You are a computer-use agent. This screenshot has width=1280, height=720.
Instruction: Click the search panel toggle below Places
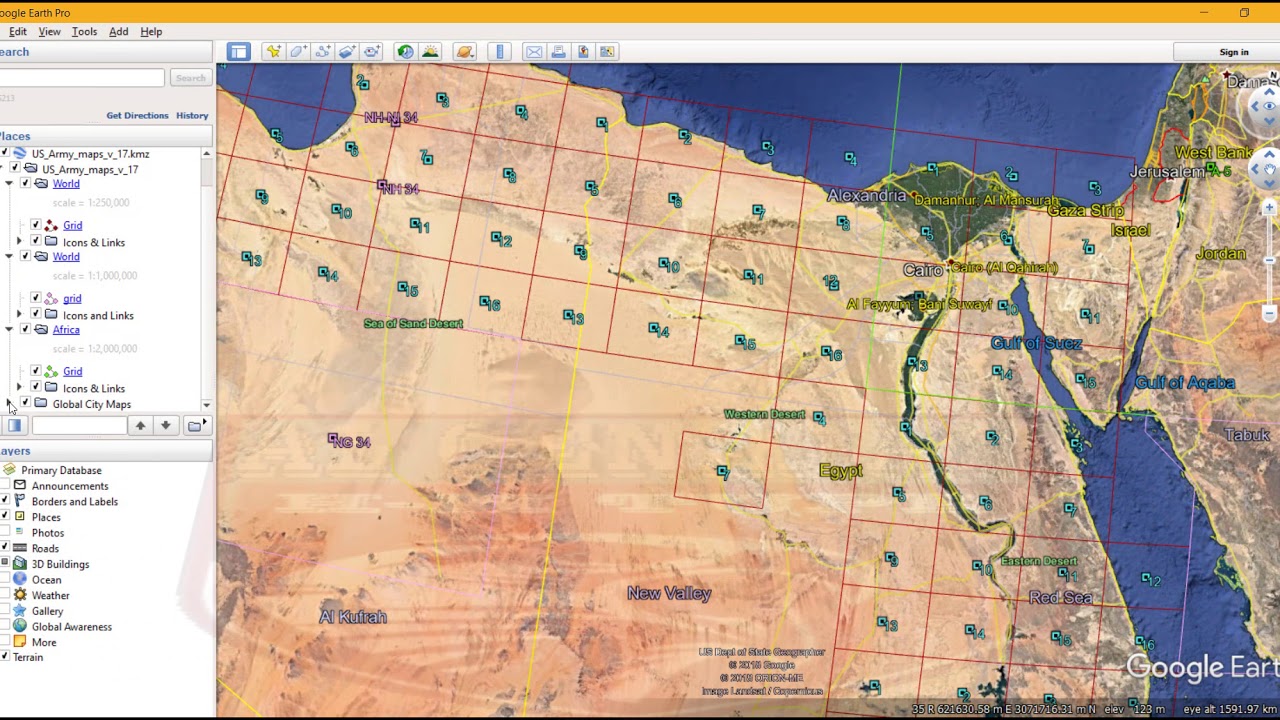point(14,426)
